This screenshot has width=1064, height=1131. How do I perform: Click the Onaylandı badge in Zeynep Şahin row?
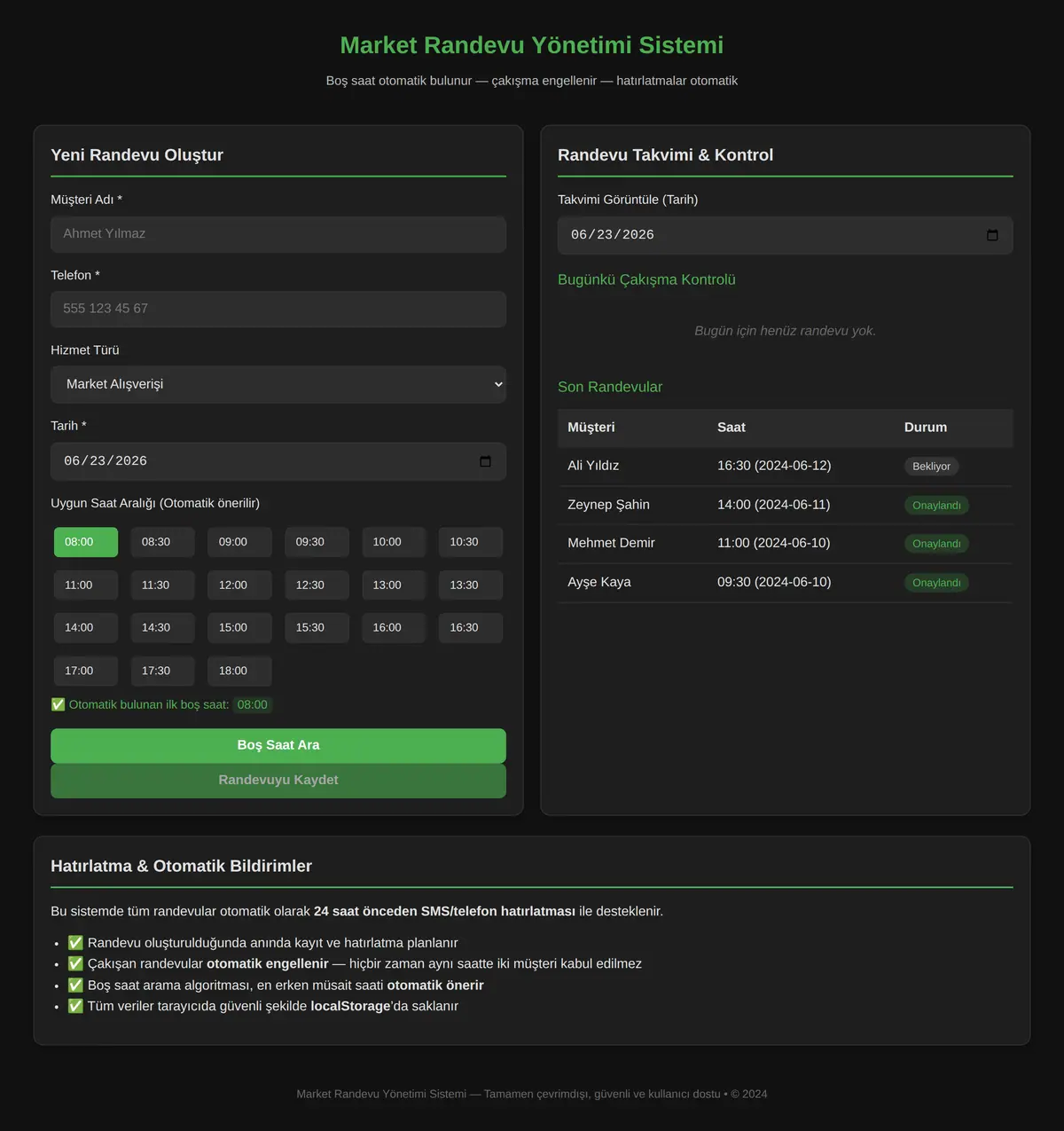pos(936,506)
